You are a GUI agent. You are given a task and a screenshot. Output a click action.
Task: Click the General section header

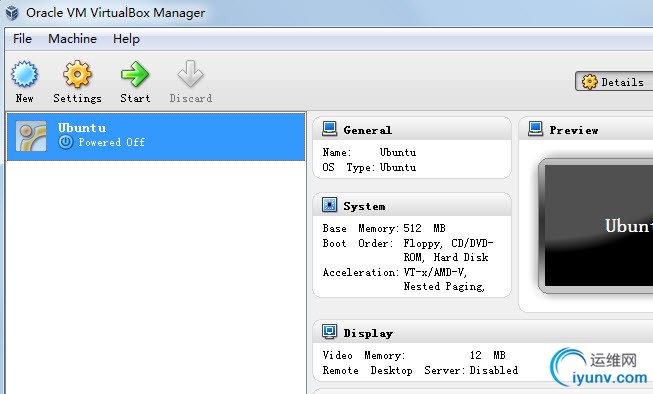(411, 130)
